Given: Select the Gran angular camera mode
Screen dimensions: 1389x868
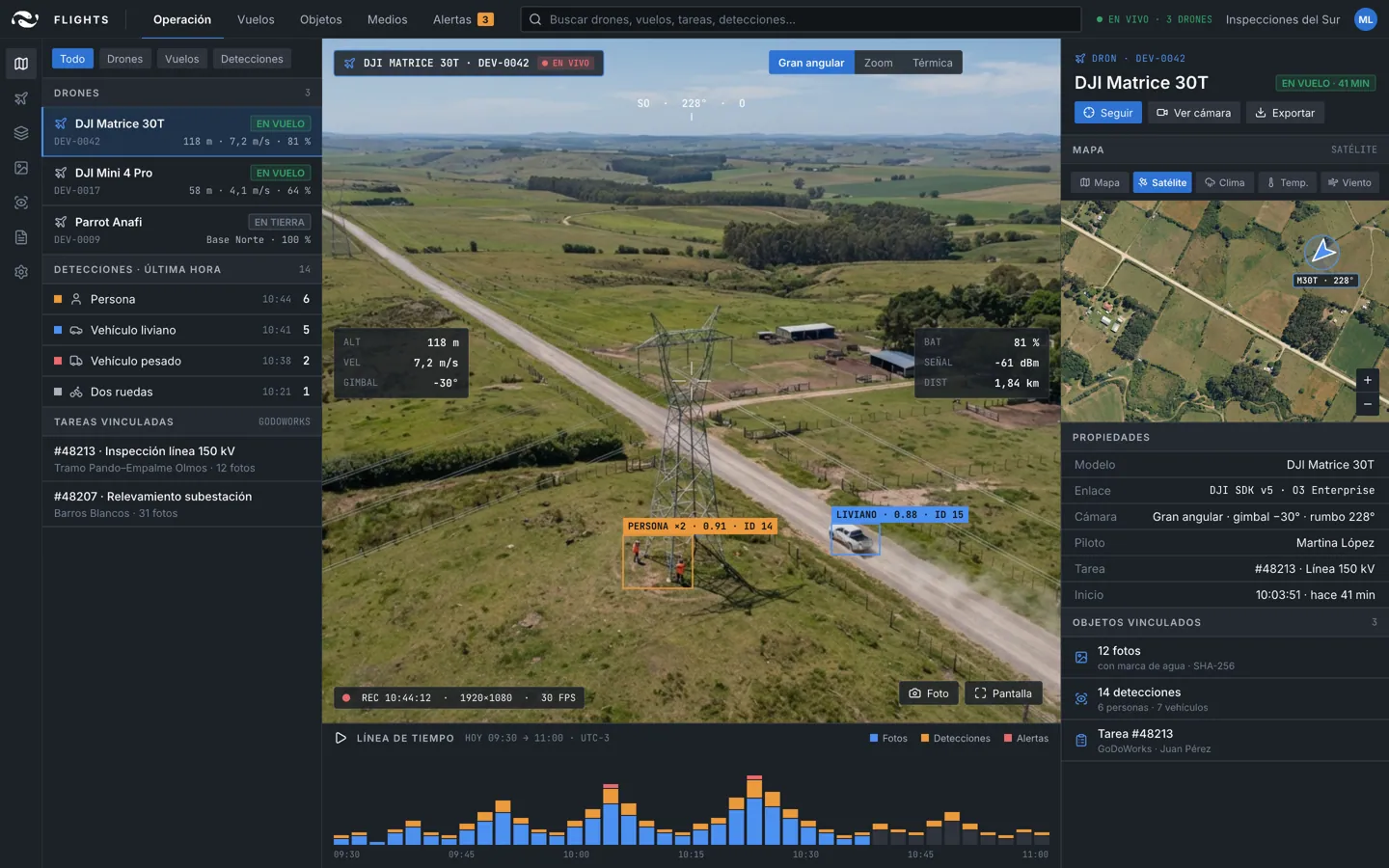Looking at the screenshot, I should click(811, 63).
